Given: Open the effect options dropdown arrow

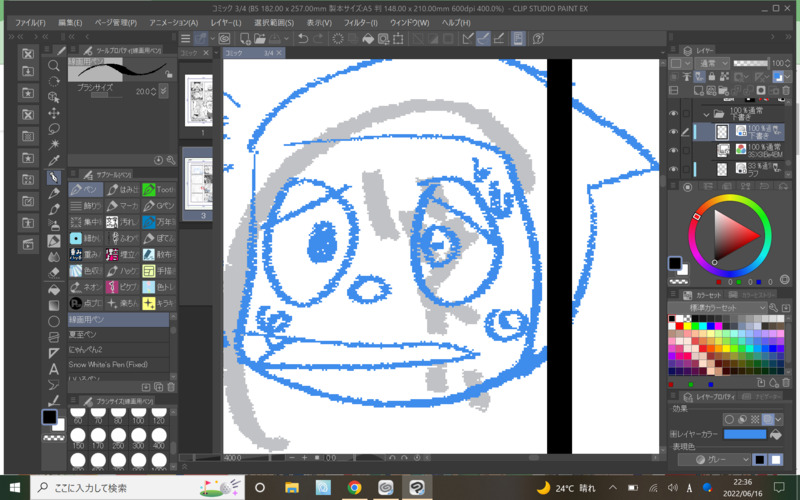Looking at the screenshot, I should (x=779, y=419).
